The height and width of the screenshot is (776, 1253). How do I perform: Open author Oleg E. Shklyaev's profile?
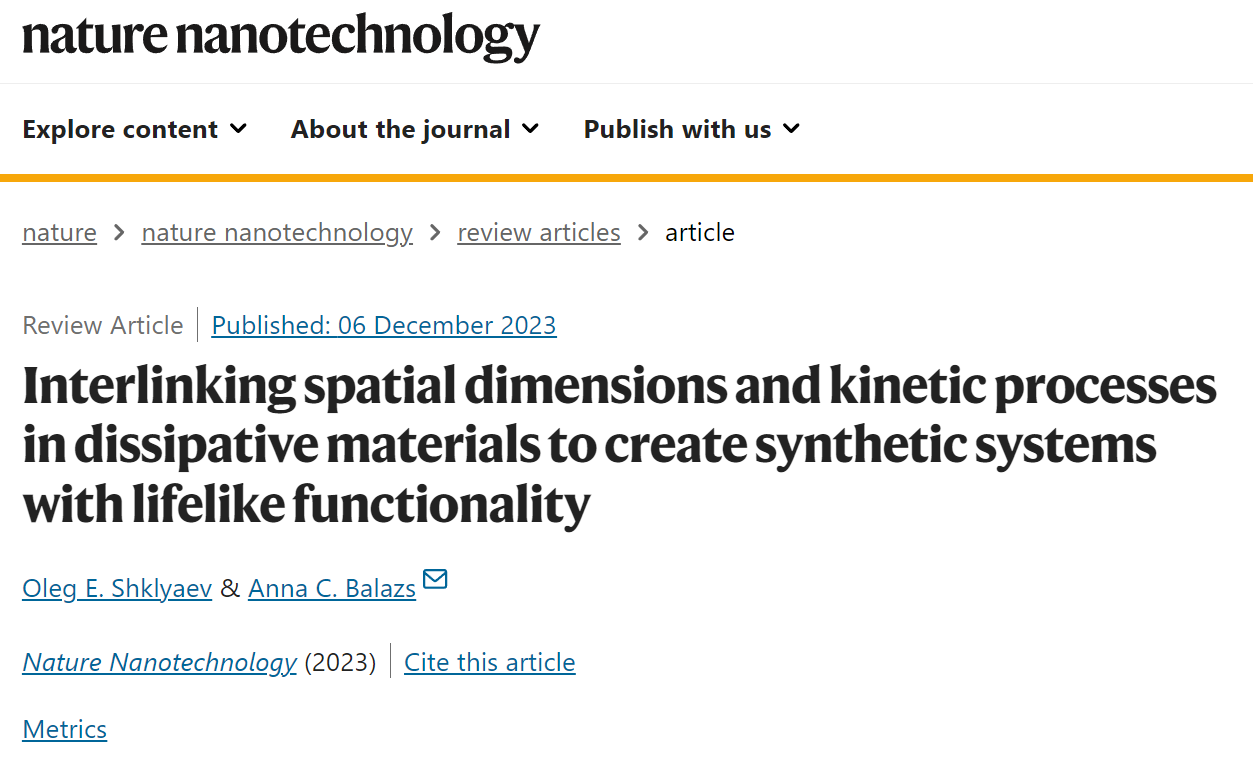point(117,588)
